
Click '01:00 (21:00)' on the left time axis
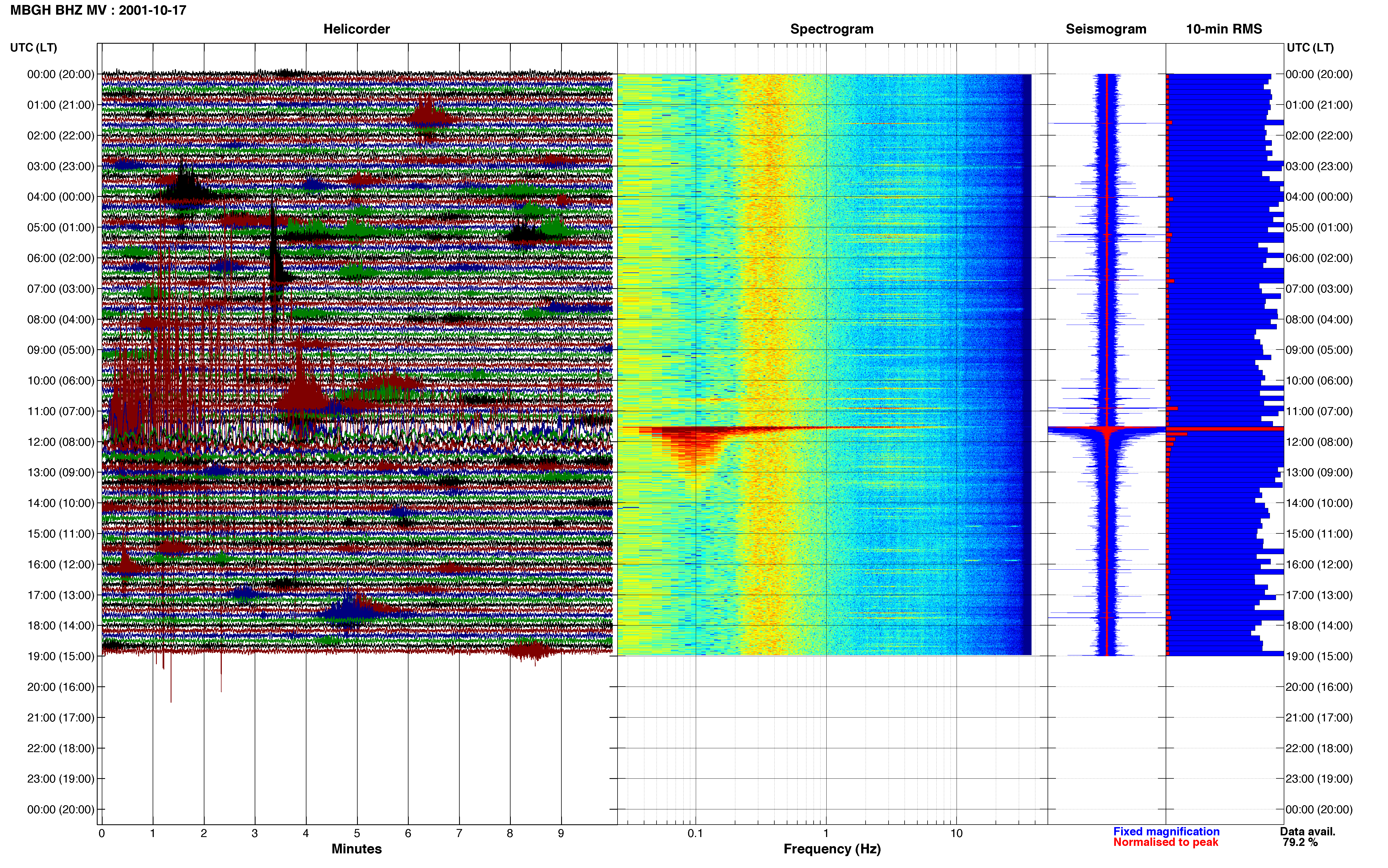61,105
